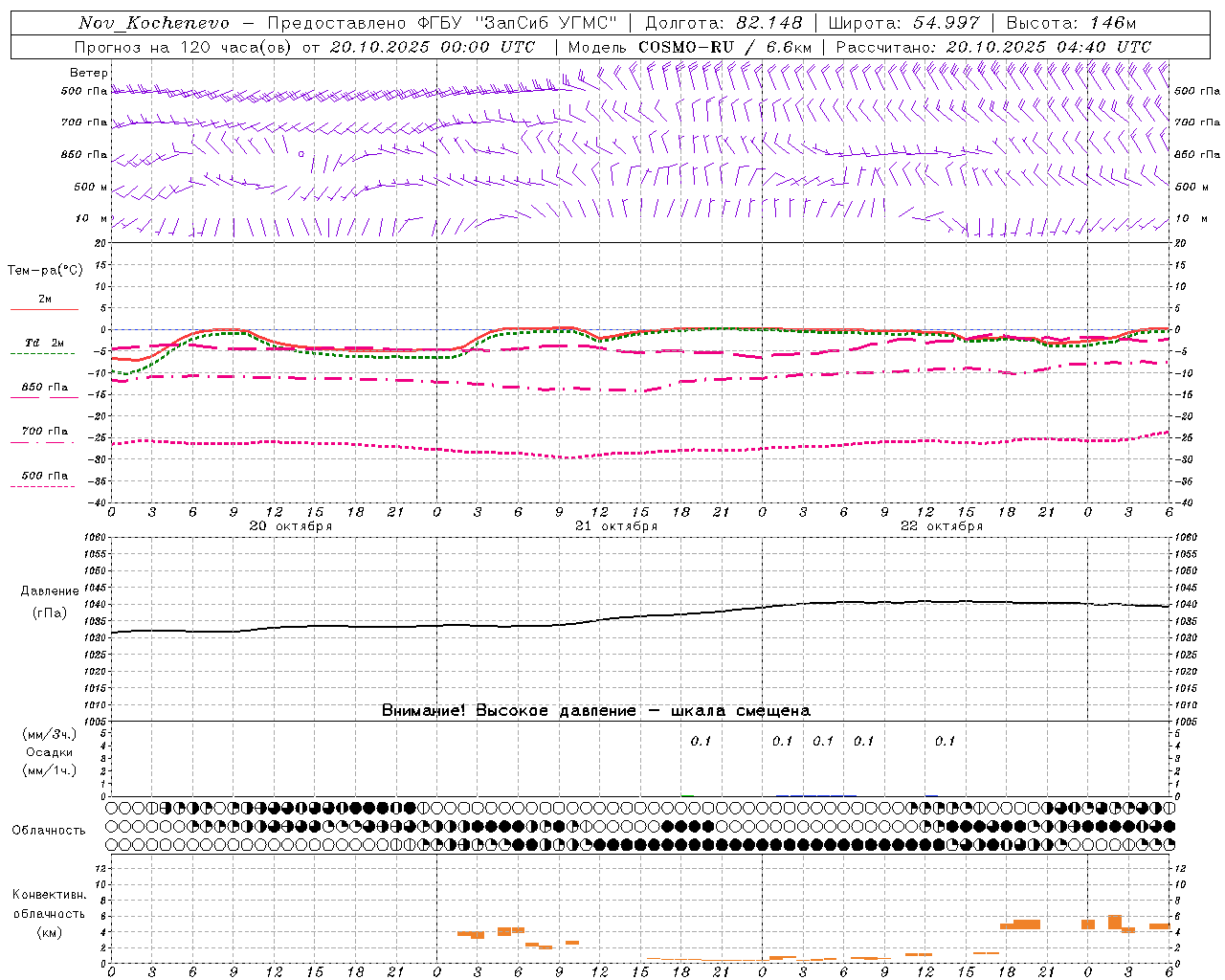Click the 22 октября date label
Image resolution: width=1225 pixels, height=980 pixels.
click(x=942, y=526)
